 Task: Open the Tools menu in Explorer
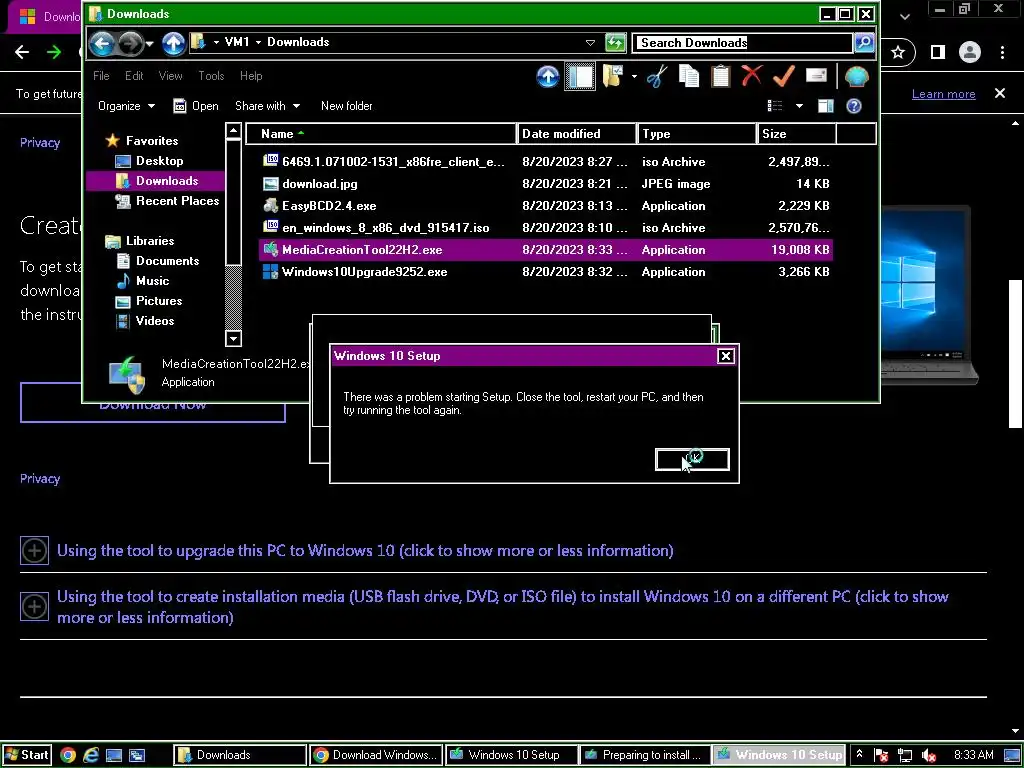[x=211, y=76]
